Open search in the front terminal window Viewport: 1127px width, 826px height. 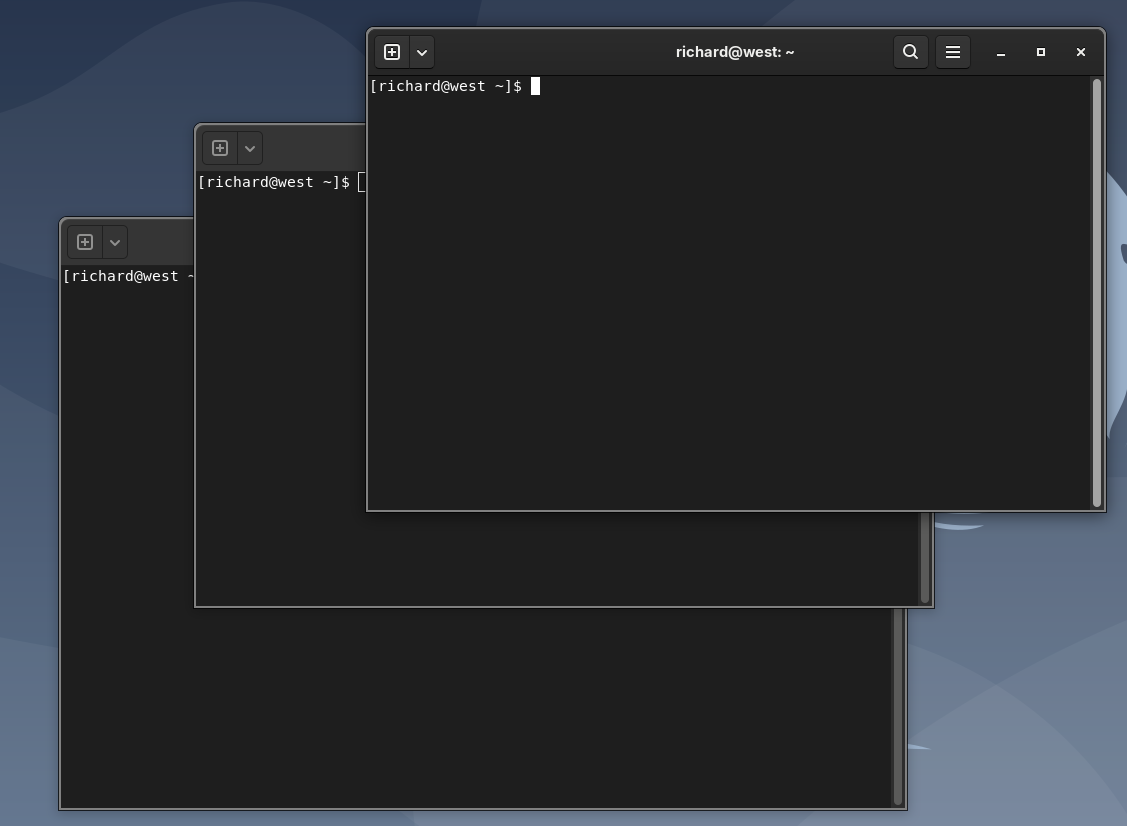click(x=910, y=52)
